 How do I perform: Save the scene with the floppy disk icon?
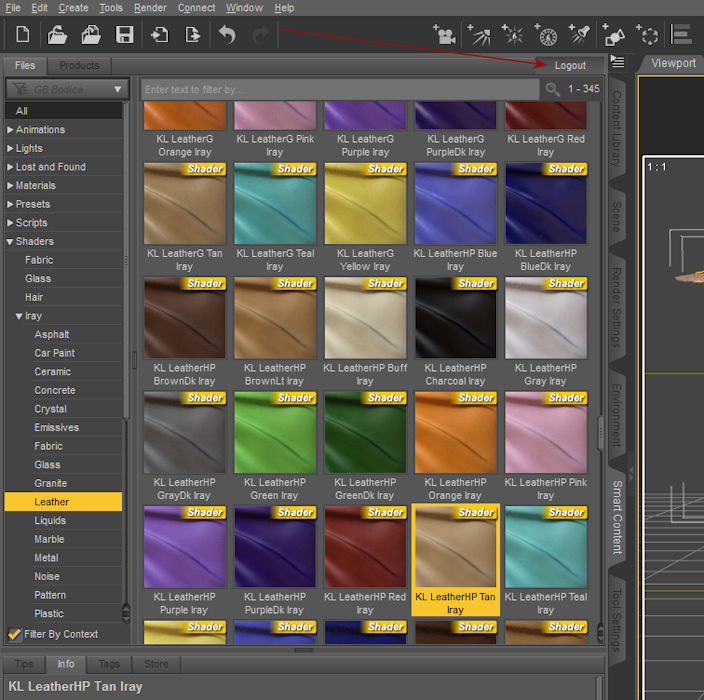click(124, 35)
